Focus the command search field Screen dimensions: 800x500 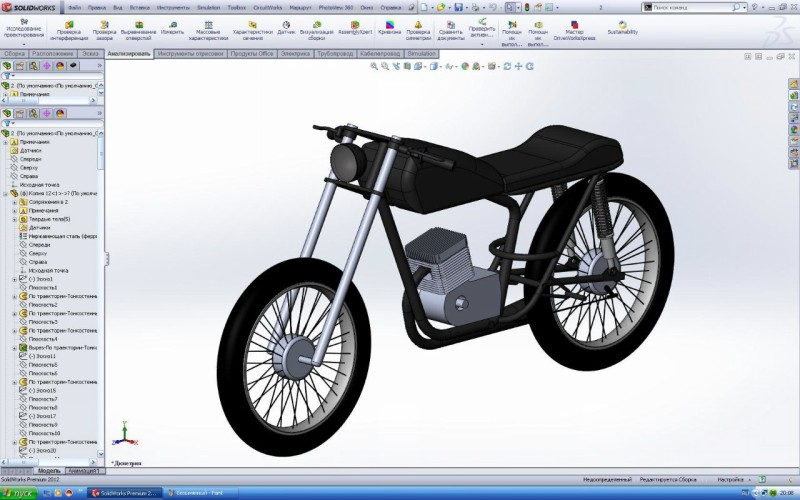(692, 8)
